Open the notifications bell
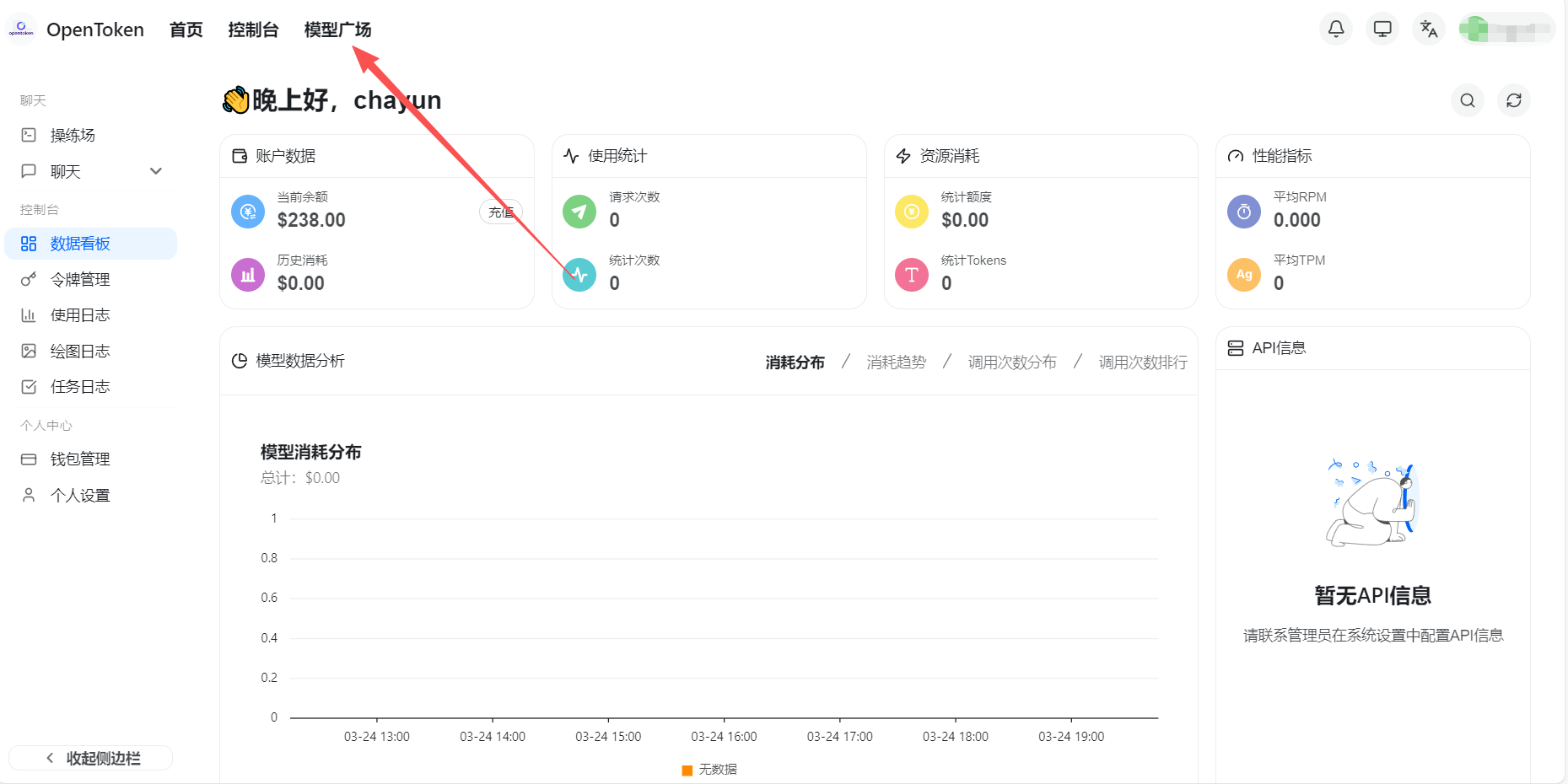1568x784 pixels. (1336, 30)
